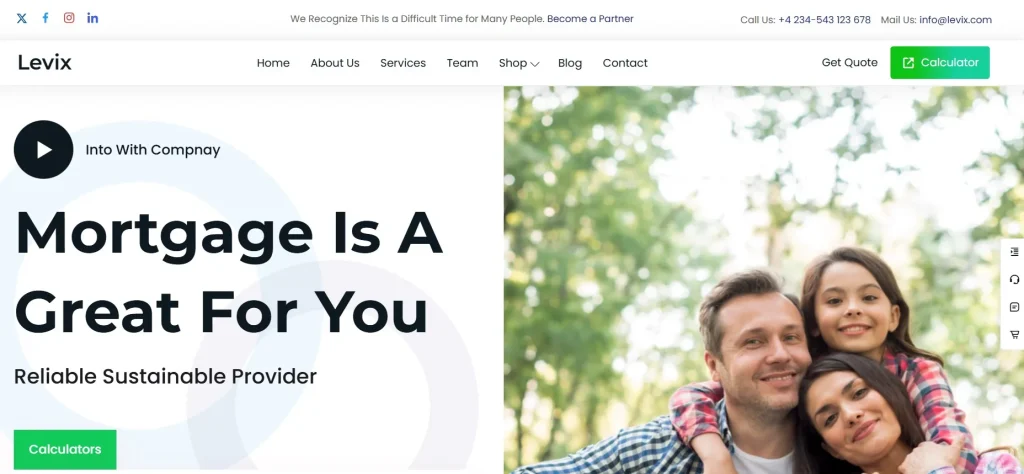Go to the Home menu item
Screen dimensions: 1024x474
tap(273, 63)
